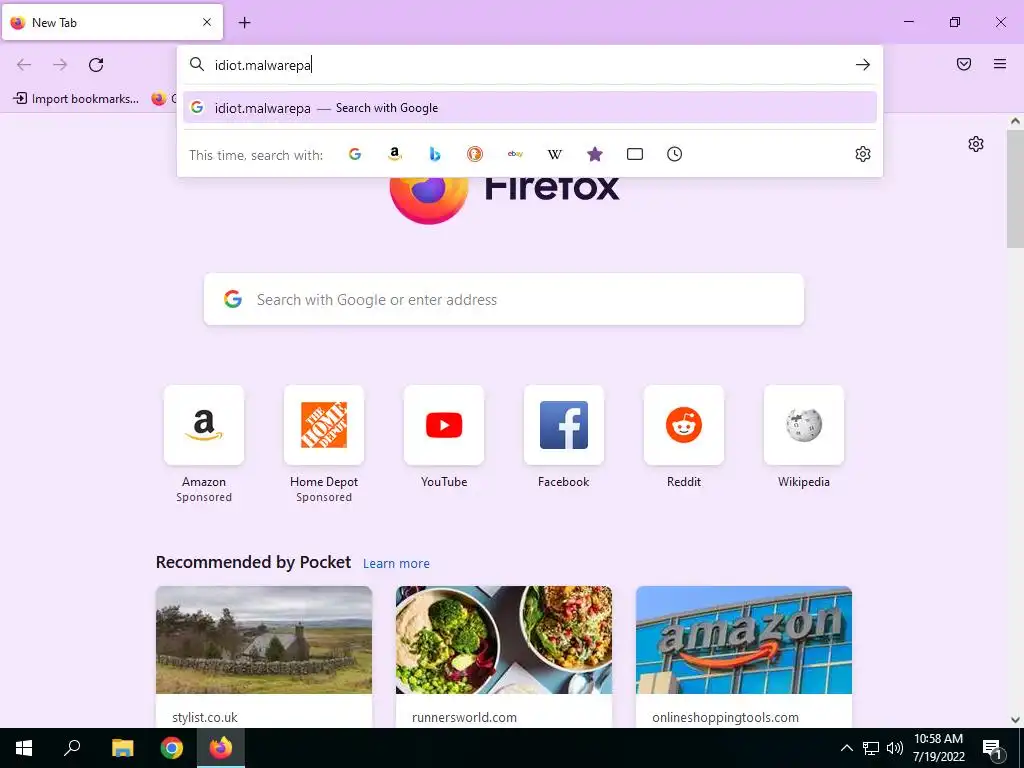Click the Go arrow in the address bar
The width and height of the screenshot is (1024, 768).
tap(863, 65)
